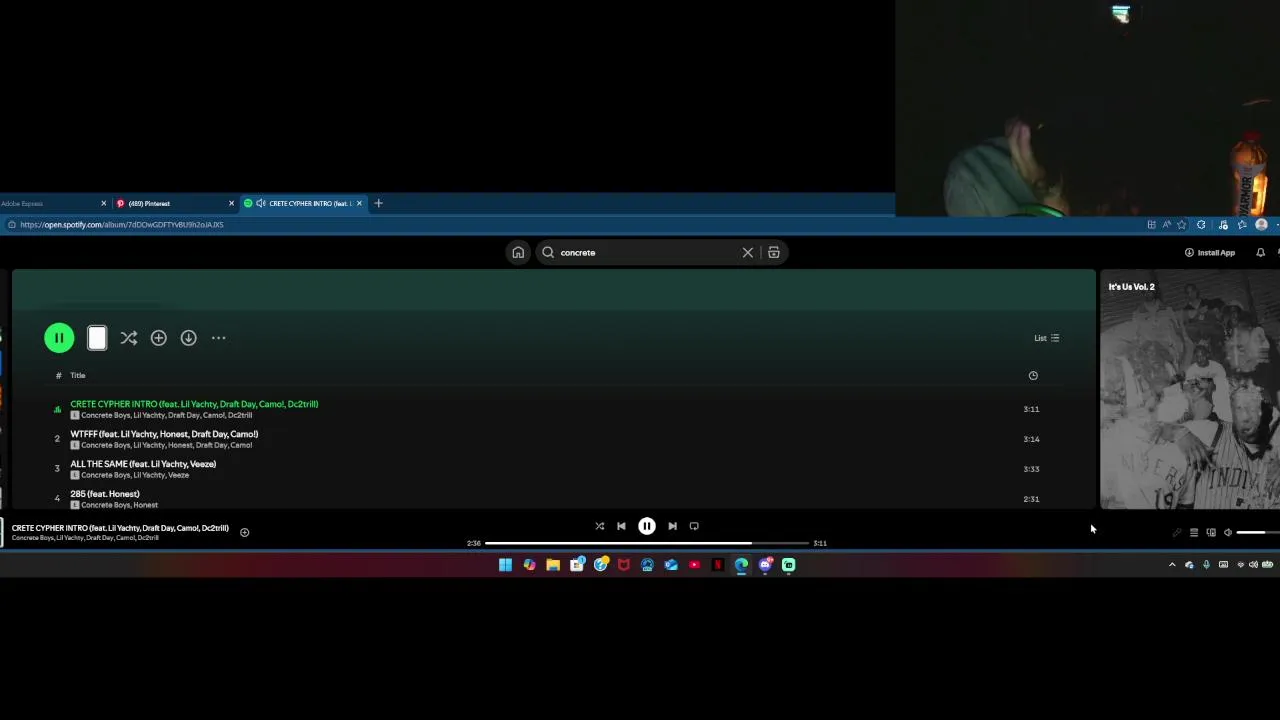Pause the album with the green button

[x=59, y=338]
